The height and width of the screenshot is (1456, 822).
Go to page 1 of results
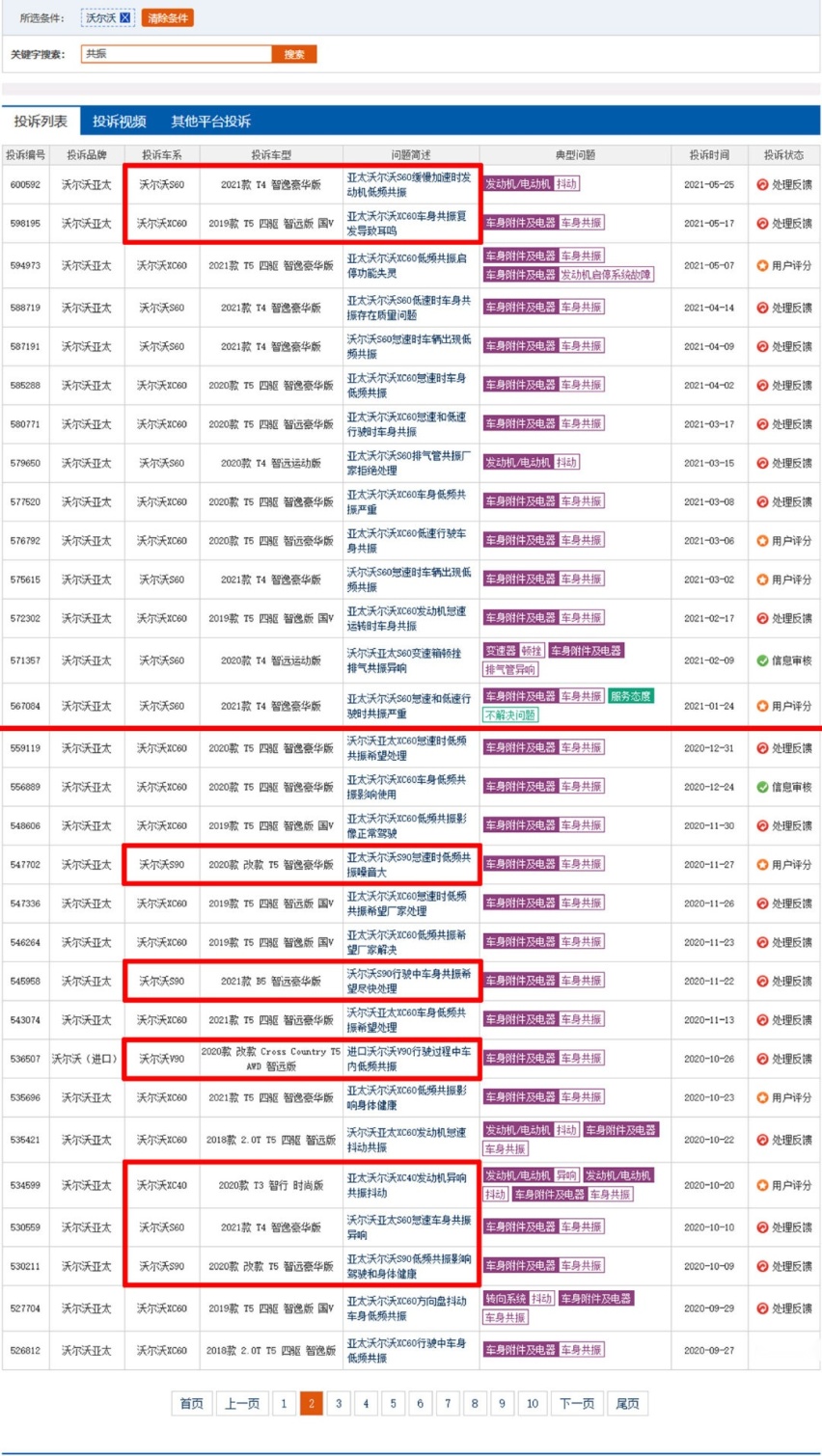point(284,1403)
